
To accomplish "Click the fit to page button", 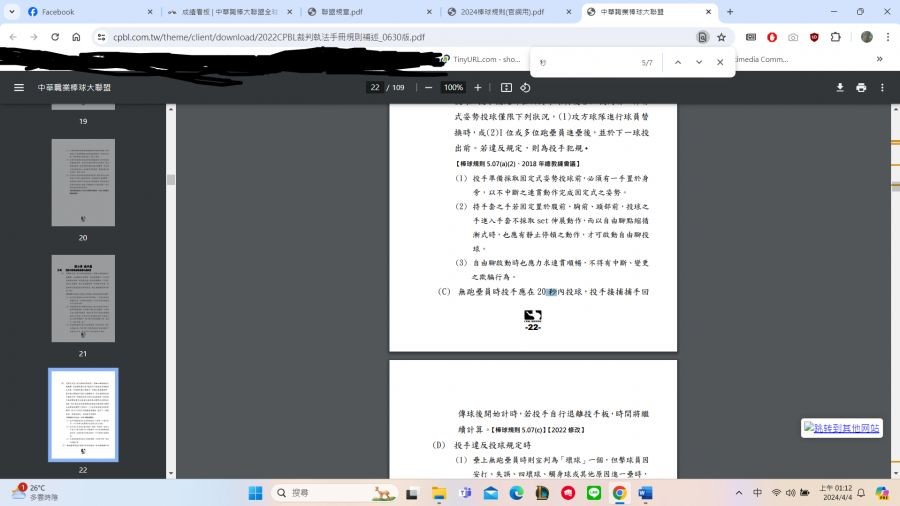I will click(506, 87).
